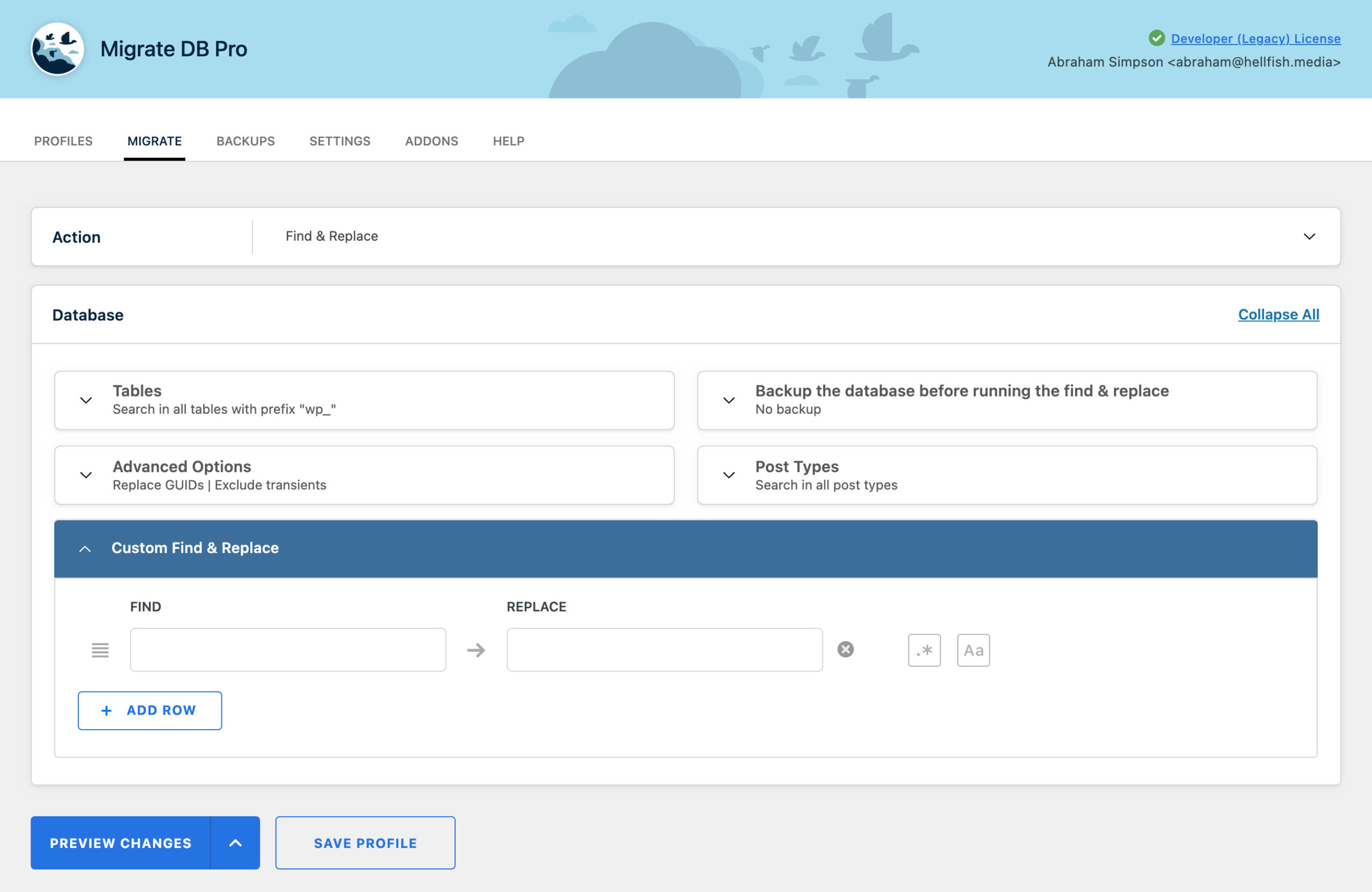Click the Save Profile button
The image size is (1372, 892).
(x=365, y=842)
